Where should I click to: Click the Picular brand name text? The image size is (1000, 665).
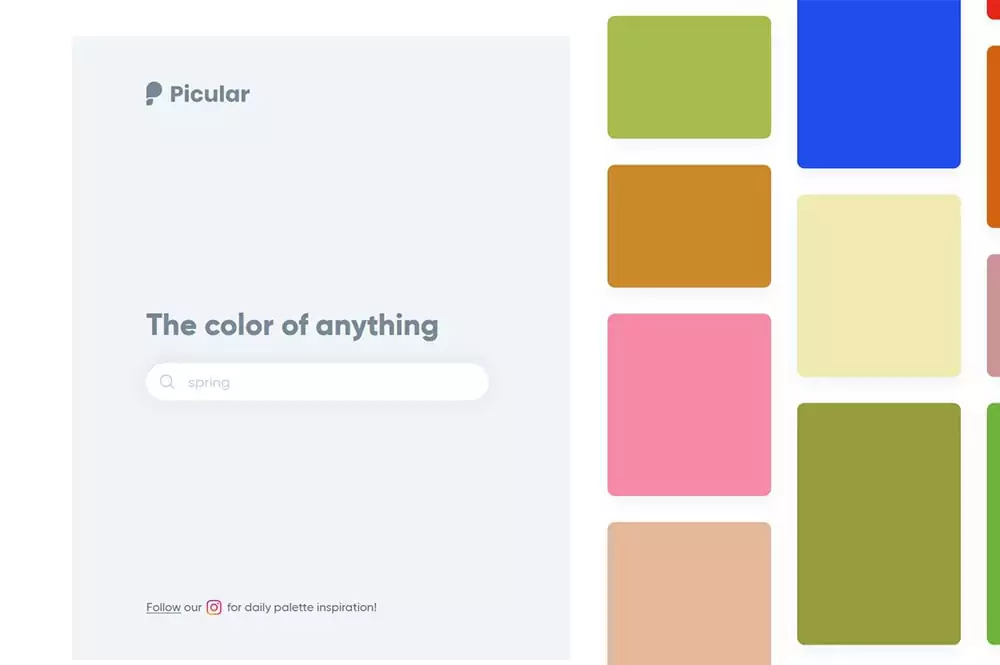(210, 94)
